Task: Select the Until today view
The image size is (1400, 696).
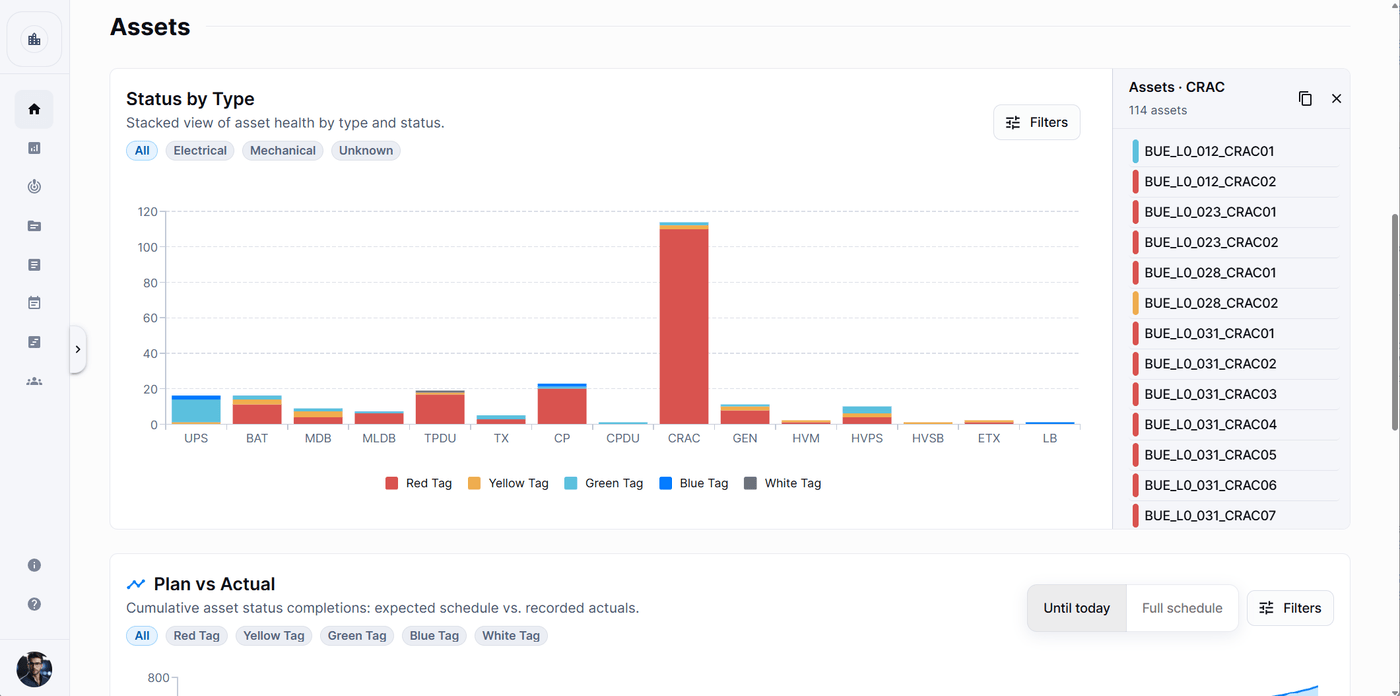Action: coord(1077,608)
